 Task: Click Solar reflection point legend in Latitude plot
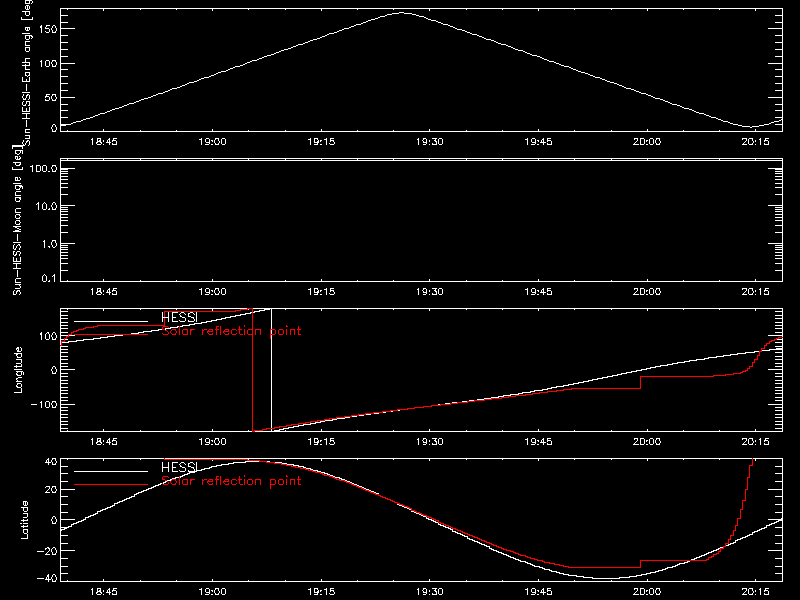click(x=231, y=481)
